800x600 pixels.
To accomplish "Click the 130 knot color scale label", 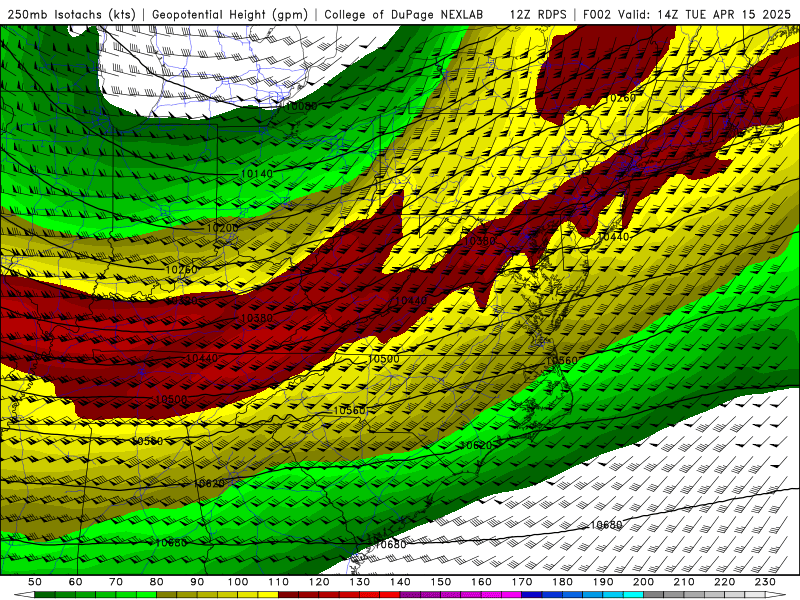I will click(x=360, y=582).
